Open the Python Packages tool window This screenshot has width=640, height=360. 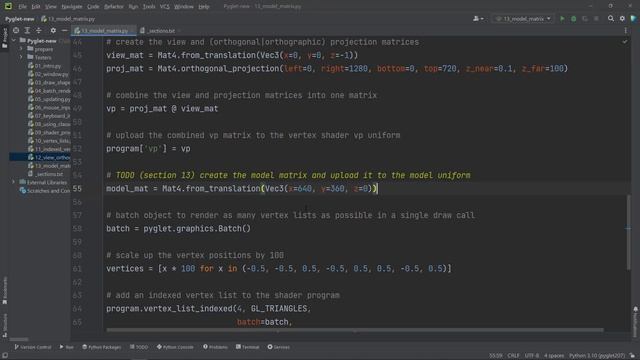[x=102, y=347]
